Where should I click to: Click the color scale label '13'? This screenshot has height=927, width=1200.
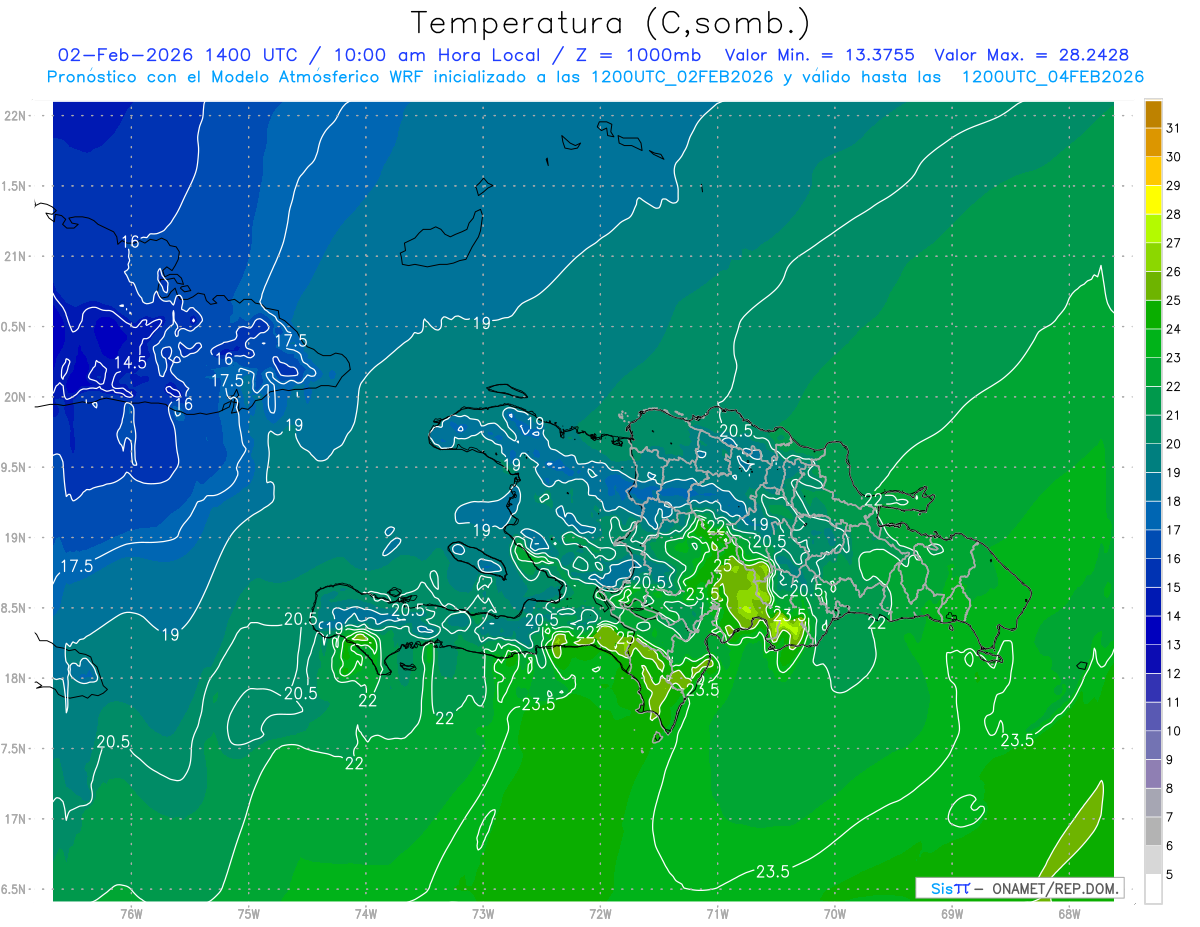1174,645
